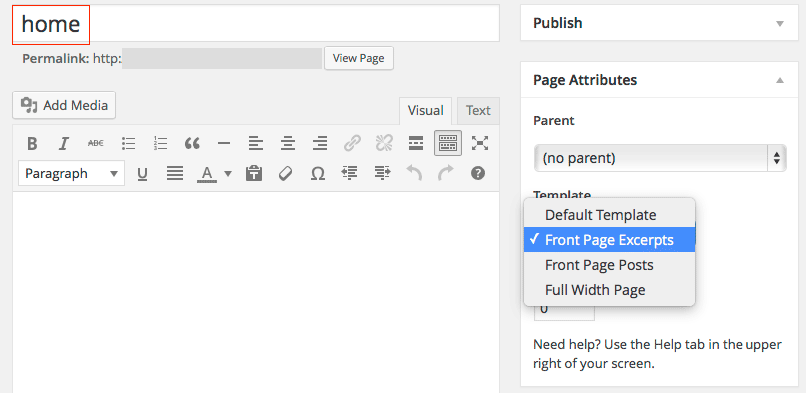Viewport: 806px width, 393px height.
Task: Insert a bulleted list
Action: click(x=128, y=143)
